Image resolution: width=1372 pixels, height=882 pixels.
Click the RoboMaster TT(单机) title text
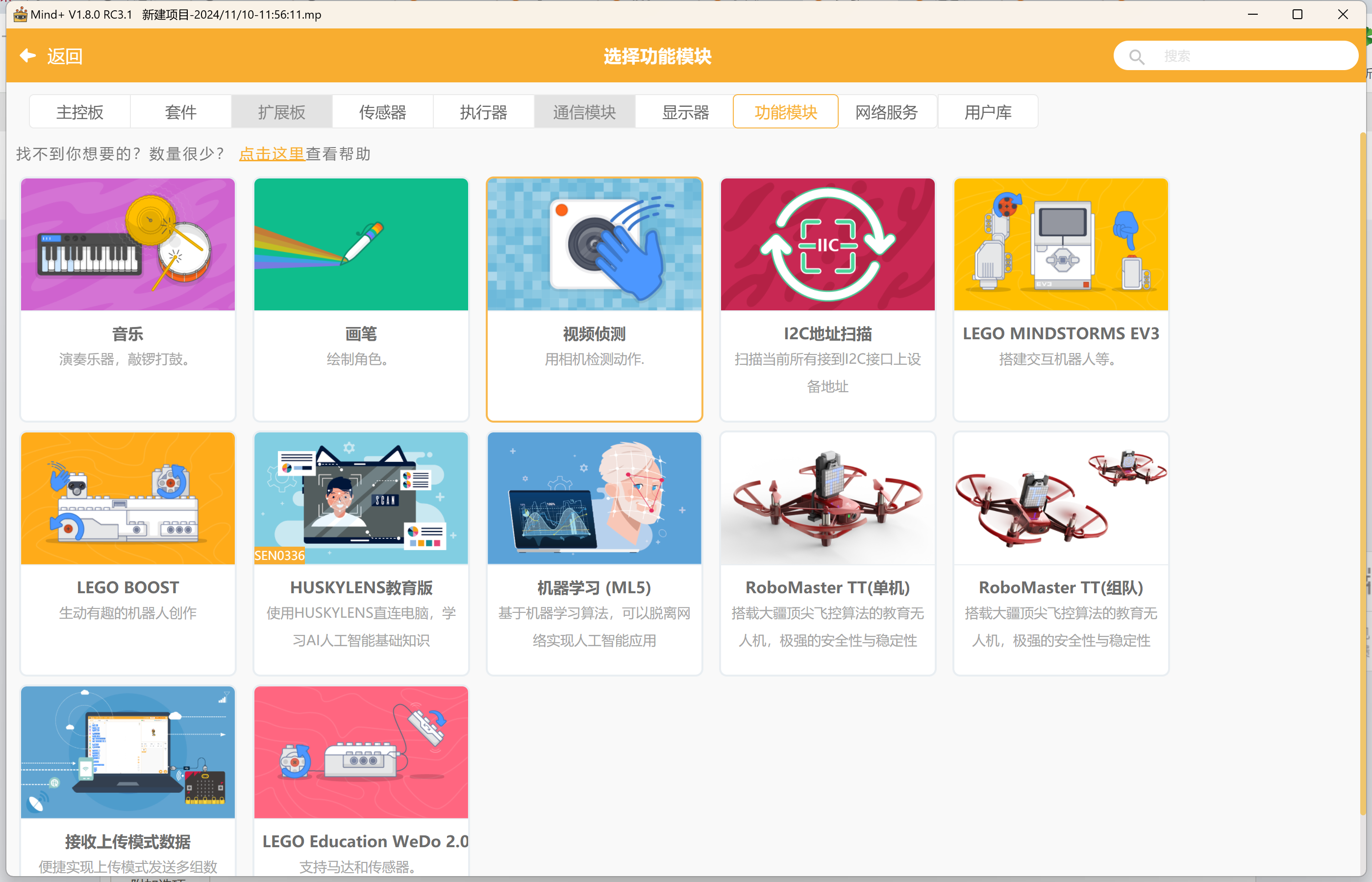[828, 588]
